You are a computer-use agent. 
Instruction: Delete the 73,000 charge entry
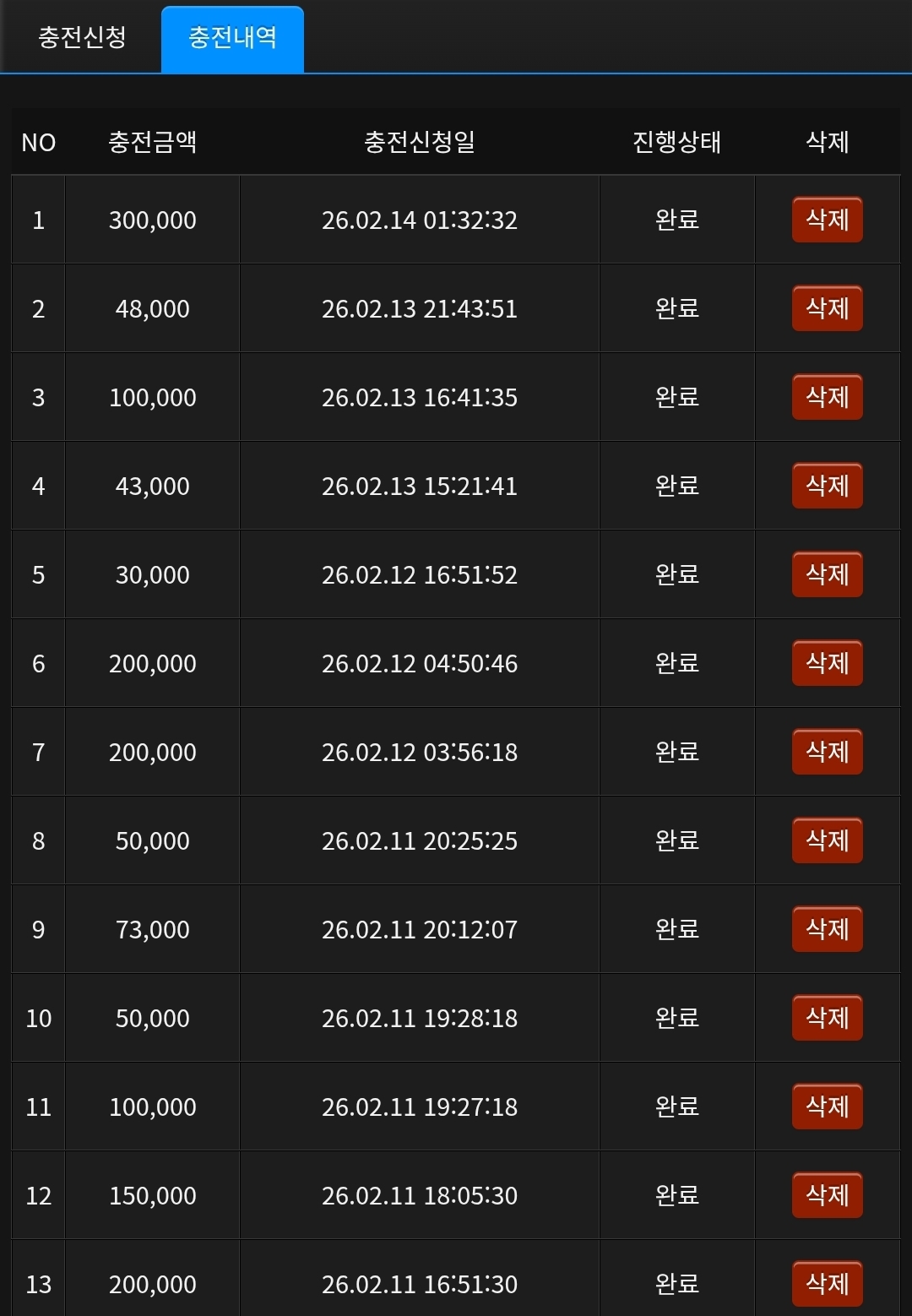pyautogui.click(x=827, y=929)
